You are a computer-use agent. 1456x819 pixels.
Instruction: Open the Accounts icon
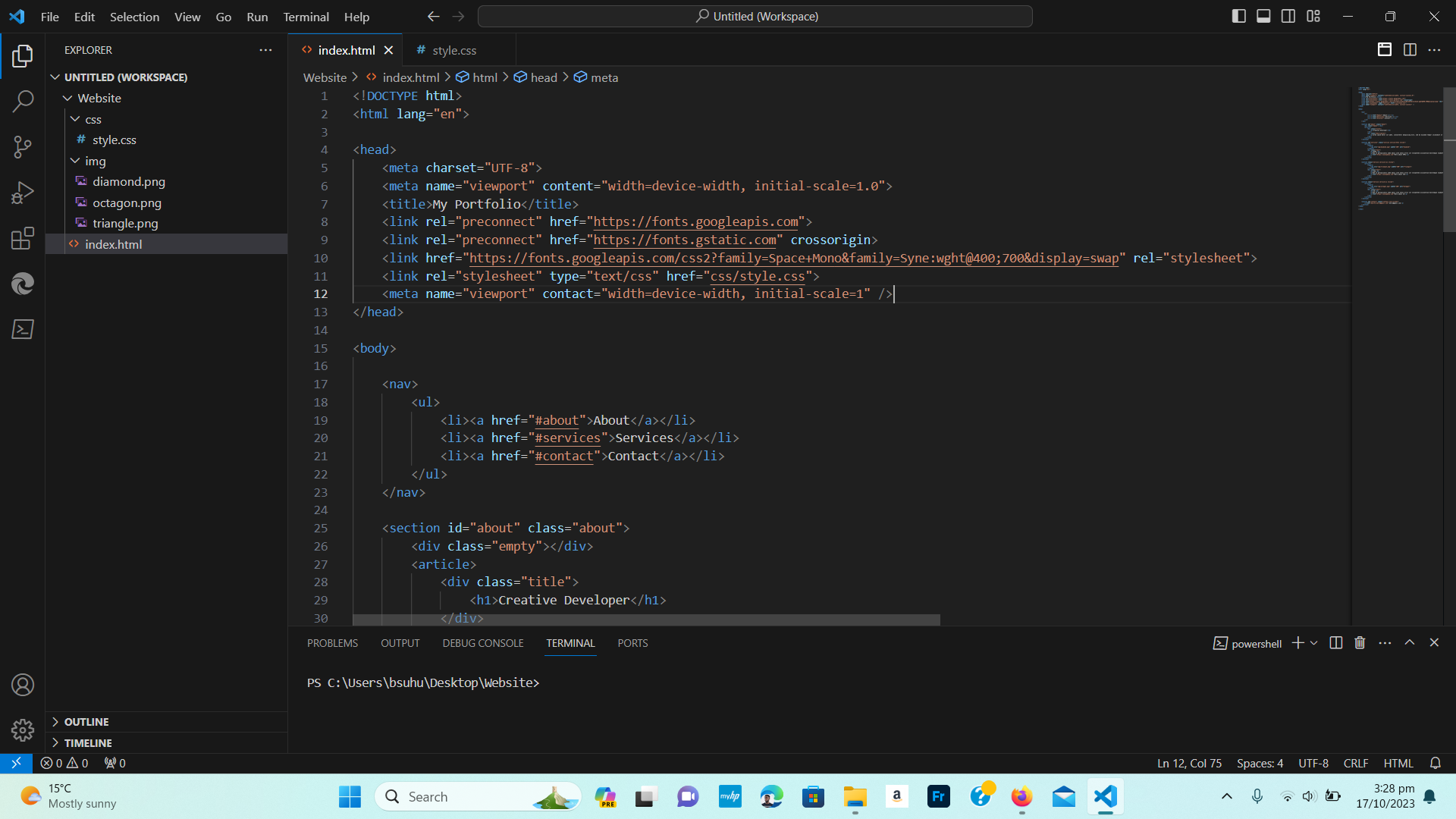pos(23,685)
